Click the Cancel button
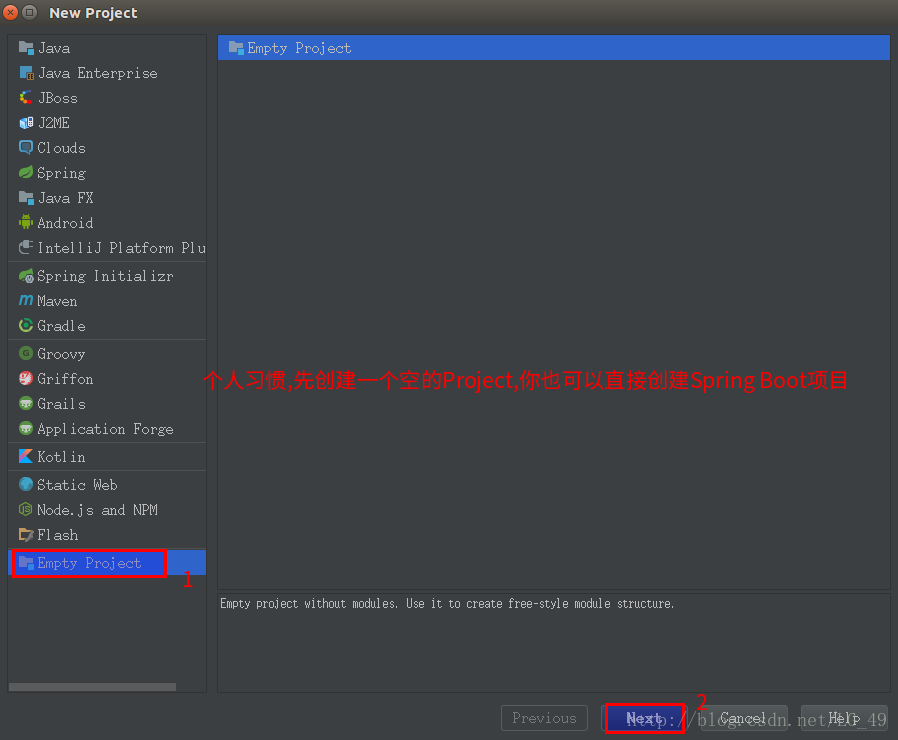This screenshot has height=740, width=898. (744, 718)
